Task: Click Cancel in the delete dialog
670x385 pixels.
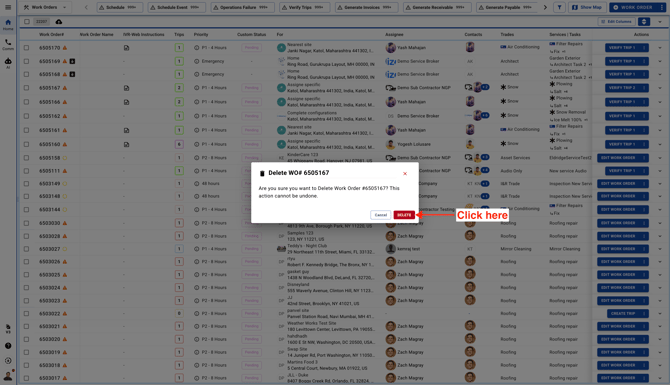Action: (x=380, y=215)
